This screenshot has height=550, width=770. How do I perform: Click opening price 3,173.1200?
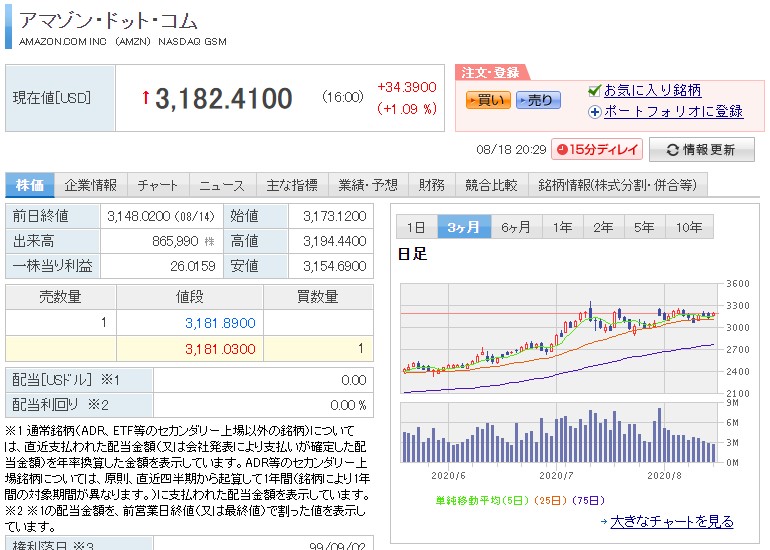coord(334,216)
